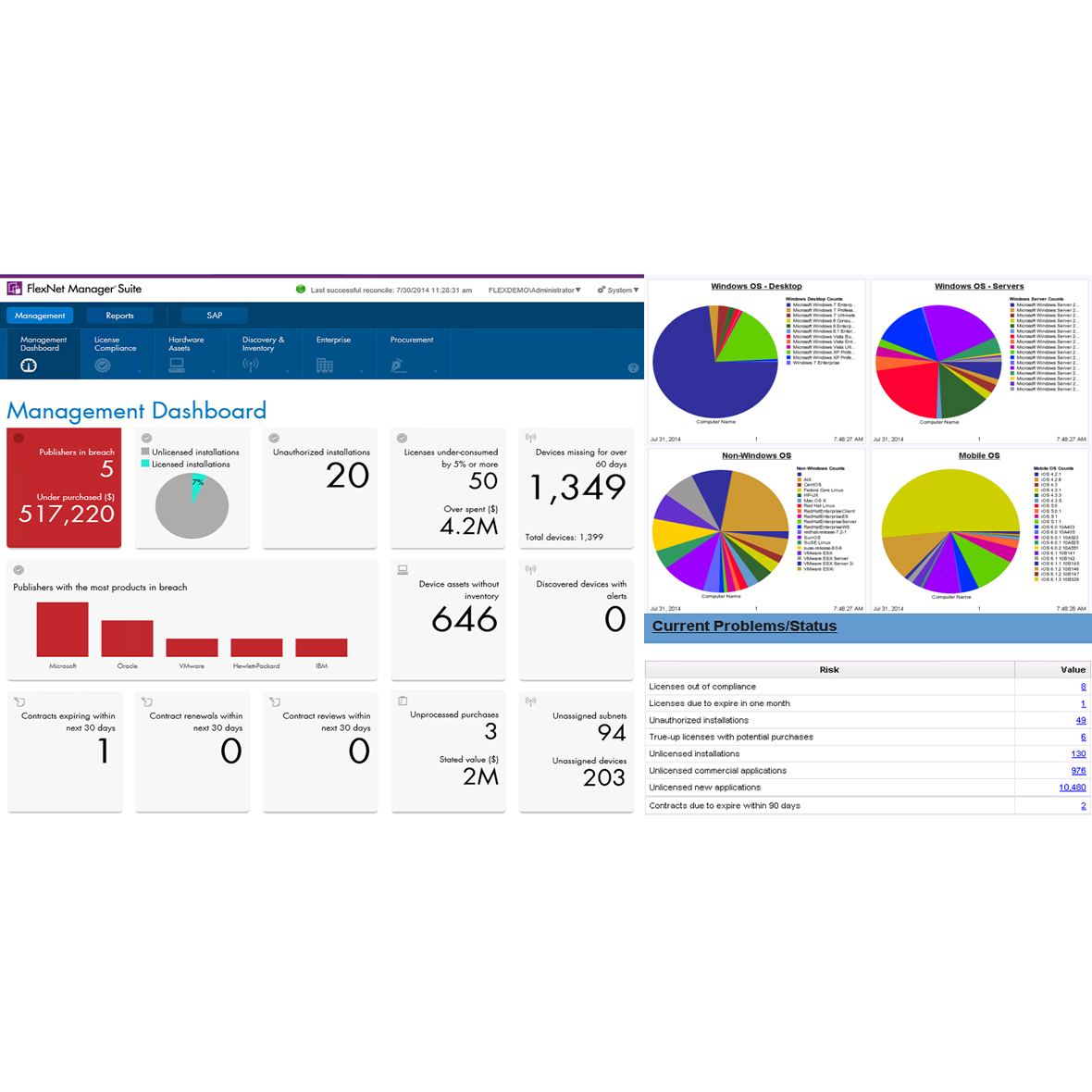
Task: Click the Current Problems/Status heading link
Action: click(744, 627)
